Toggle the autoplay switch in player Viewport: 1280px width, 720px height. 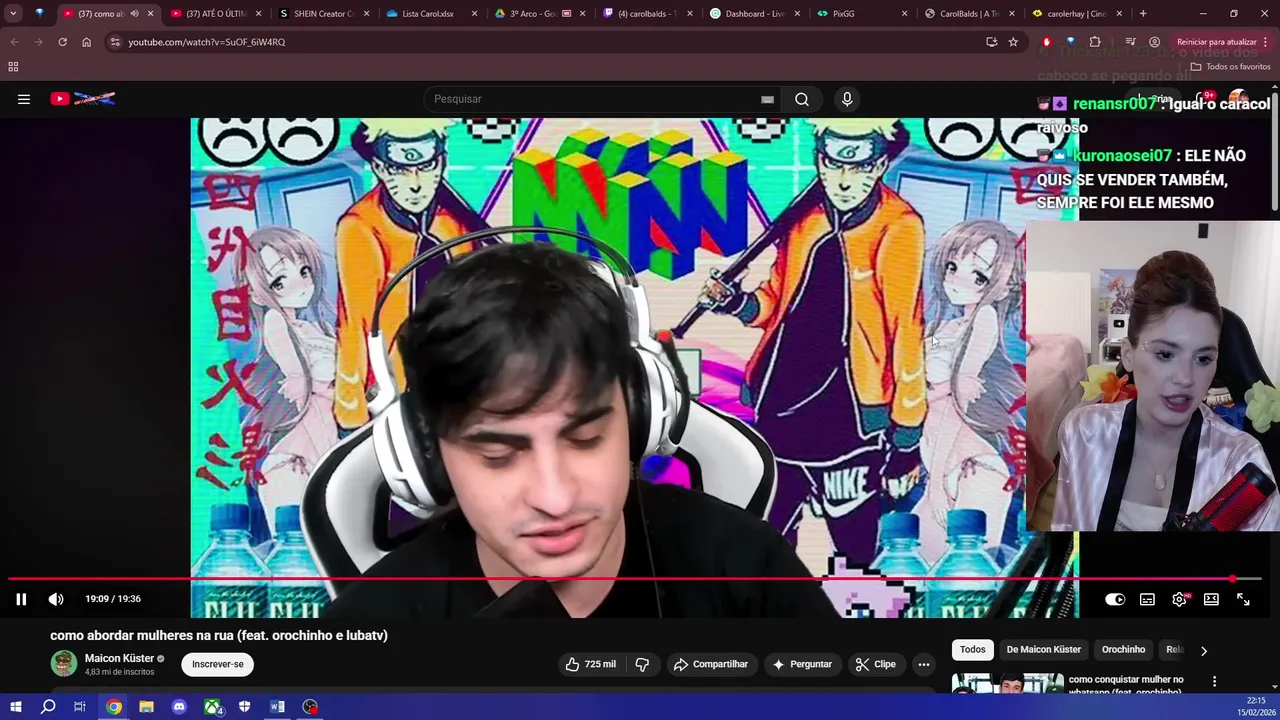[x=1115, y=599]
